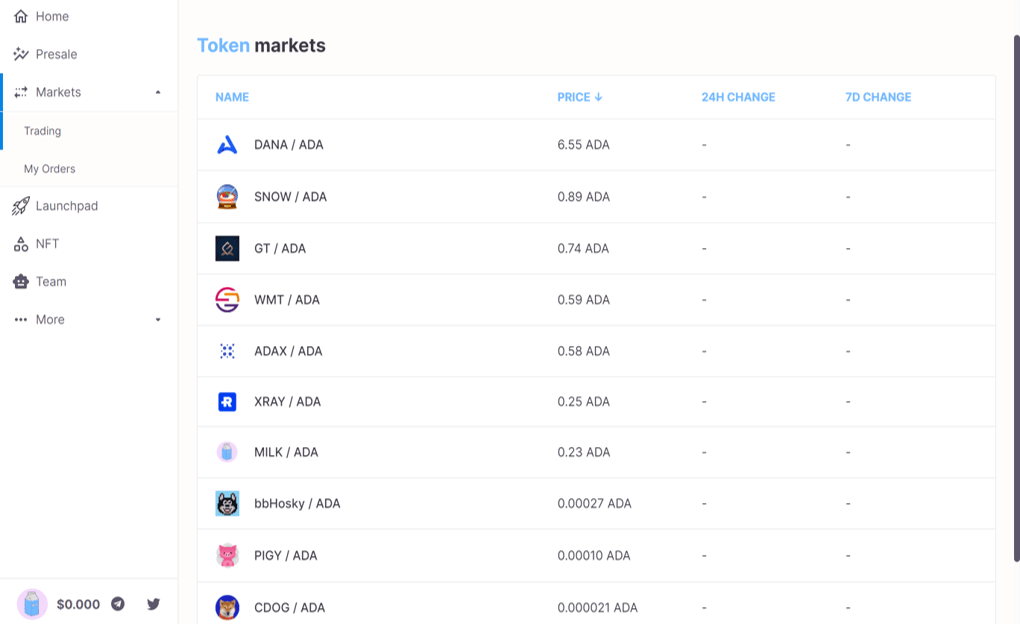
Task: Open the Telegram link icon
Action: [118, 604]
